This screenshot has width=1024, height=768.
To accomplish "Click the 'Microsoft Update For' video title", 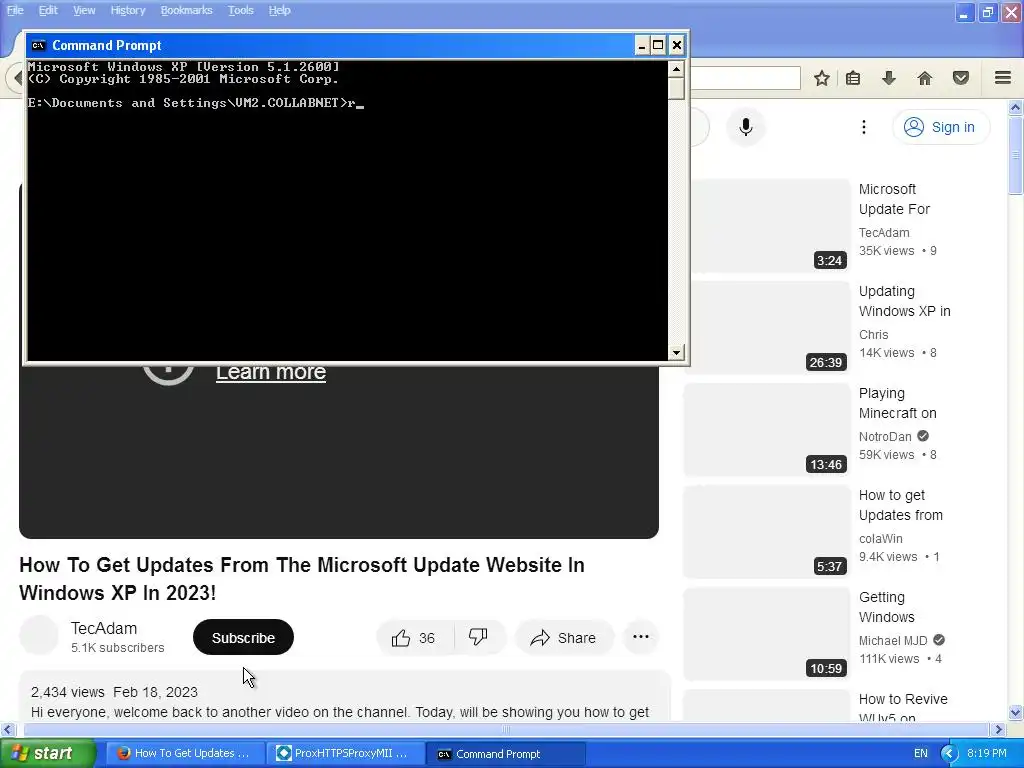I will pos(894,199).
